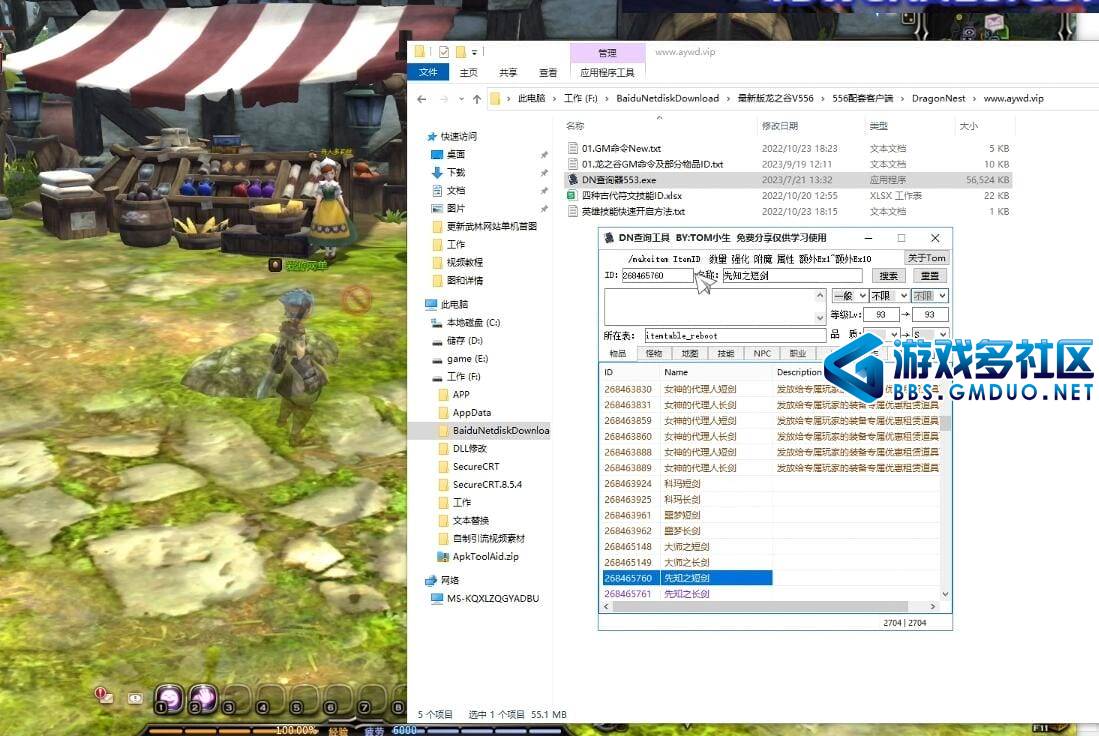Open the game (E:) drive in the sidebar

point(467,359)
